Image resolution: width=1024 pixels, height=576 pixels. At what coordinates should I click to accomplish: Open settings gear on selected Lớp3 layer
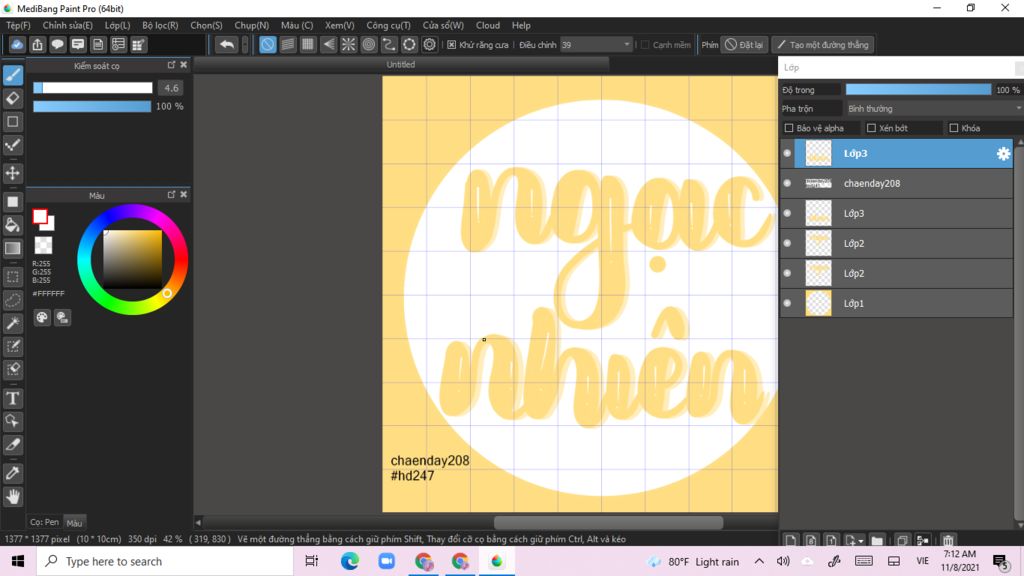1003,154
